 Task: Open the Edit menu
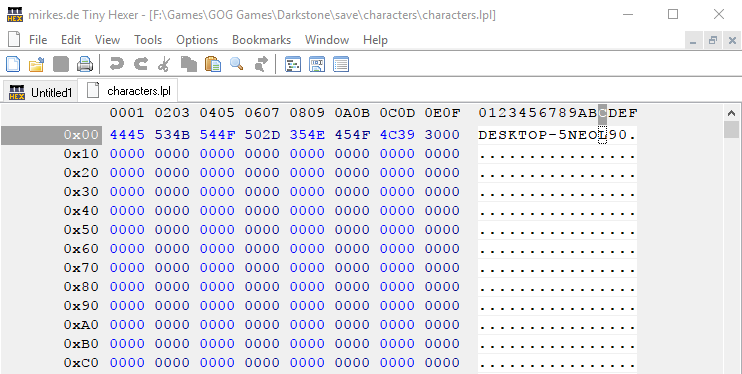click(71, 40)
